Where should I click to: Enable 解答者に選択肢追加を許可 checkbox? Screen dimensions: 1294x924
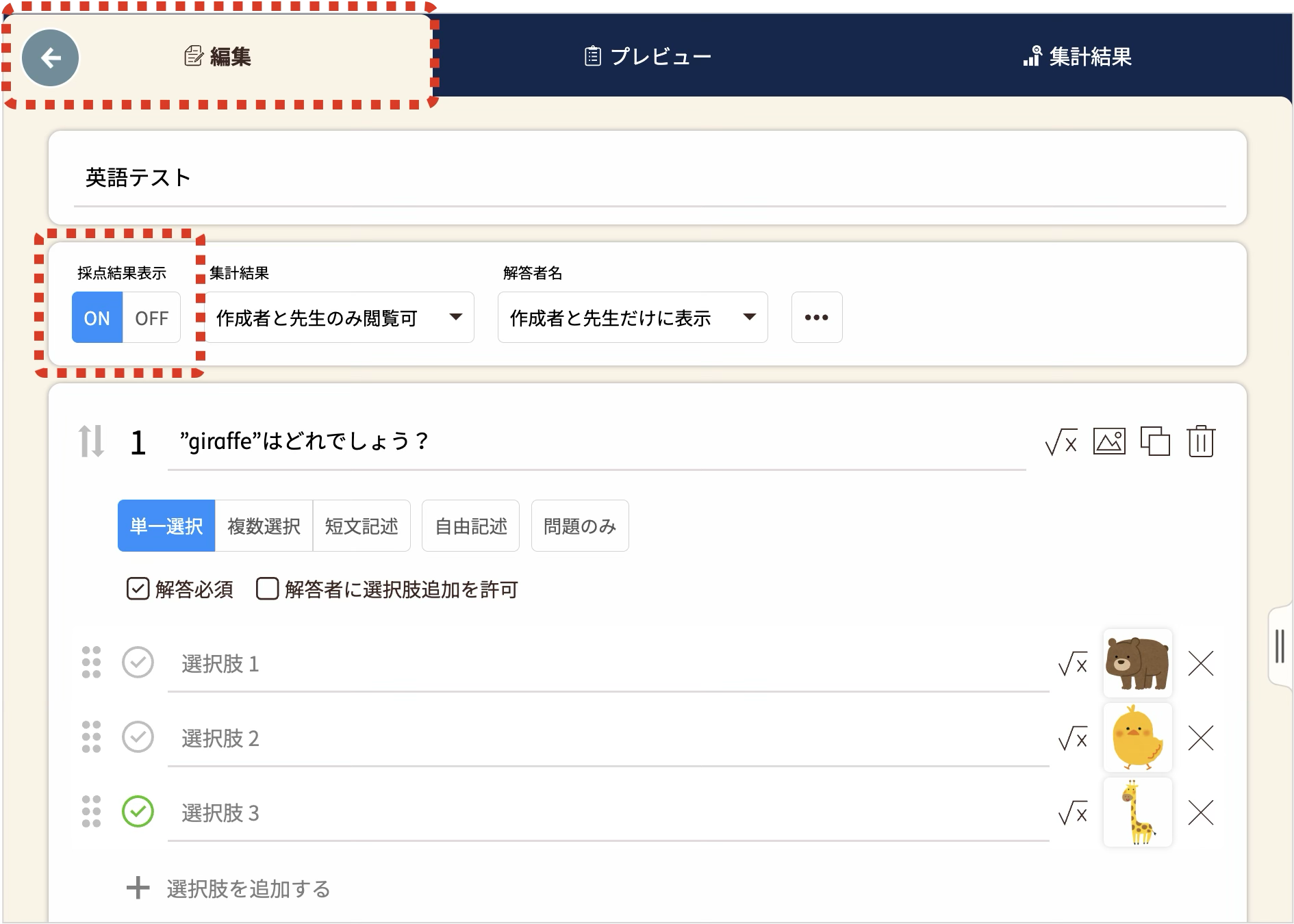(267, 589)
